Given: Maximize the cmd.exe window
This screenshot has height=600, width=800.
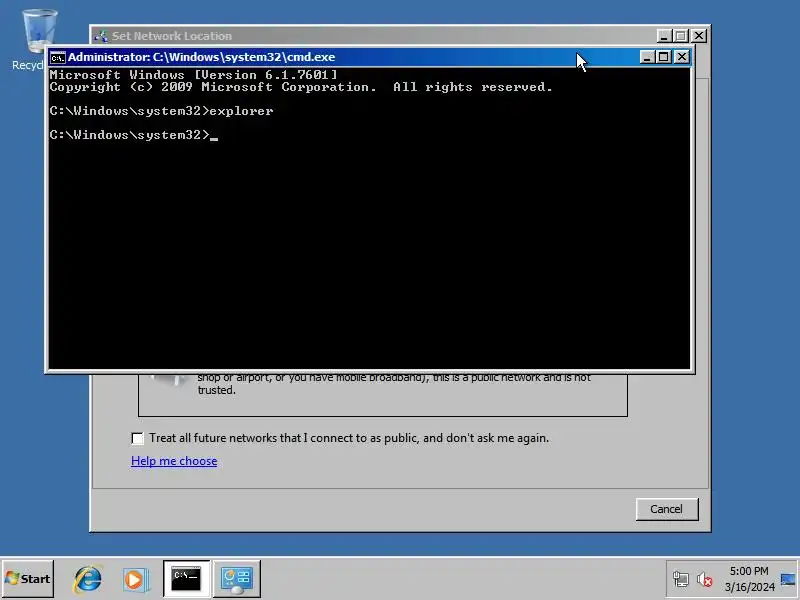Looking at the screenshot, I should [x=664, y=57].
